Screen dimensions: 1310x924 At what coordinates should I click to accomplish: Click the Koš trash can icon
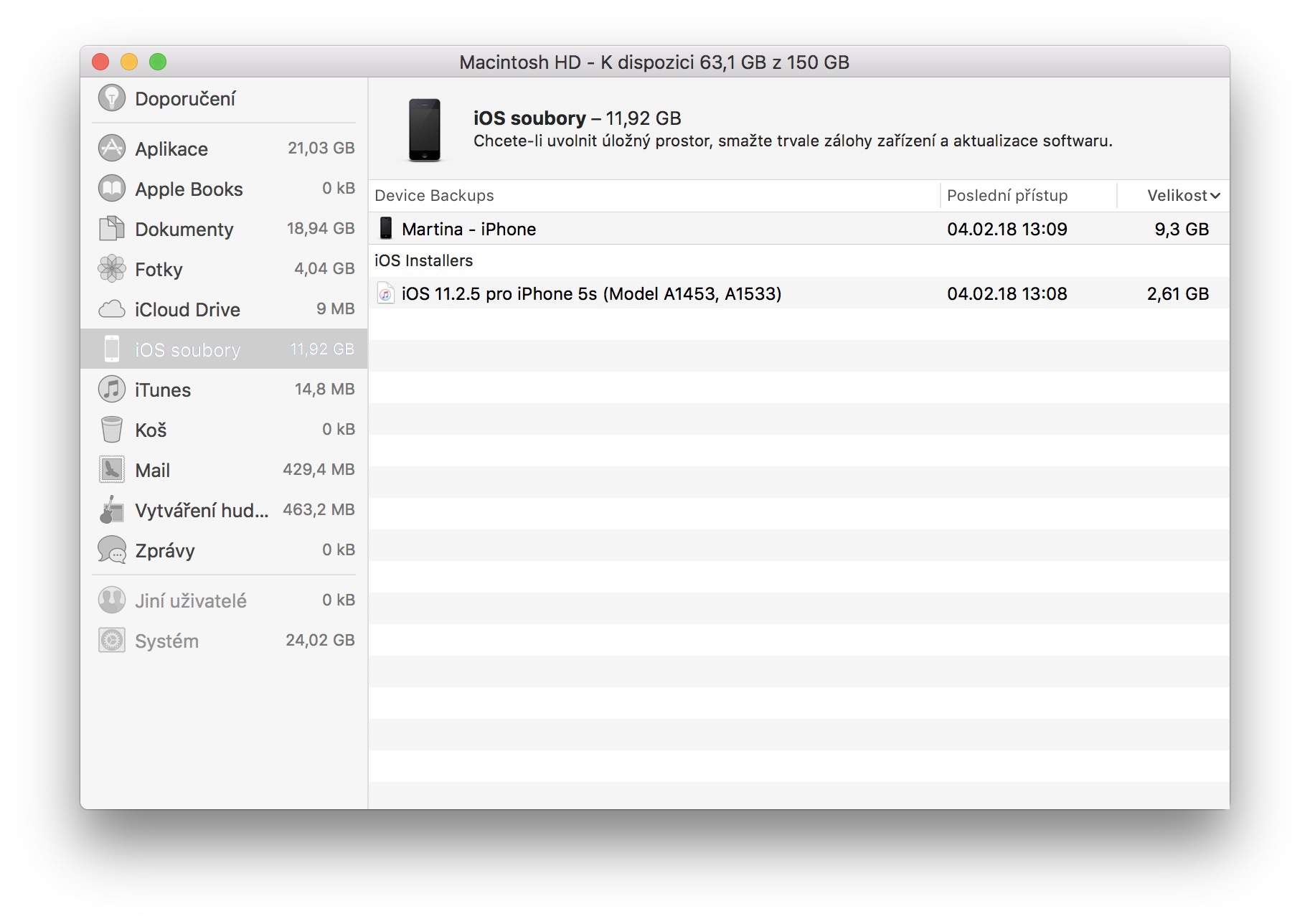(112, 429)
